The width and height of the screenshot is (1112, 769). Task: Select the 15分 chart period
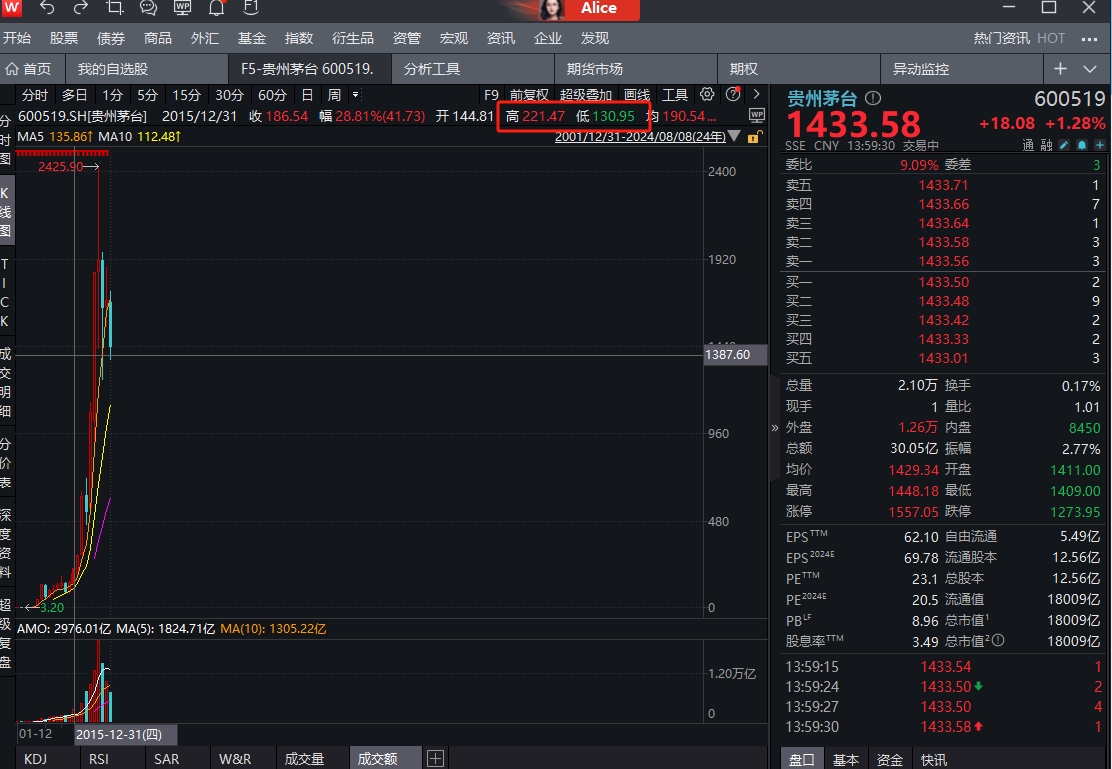pyautogui.click(x=187, y=95)
